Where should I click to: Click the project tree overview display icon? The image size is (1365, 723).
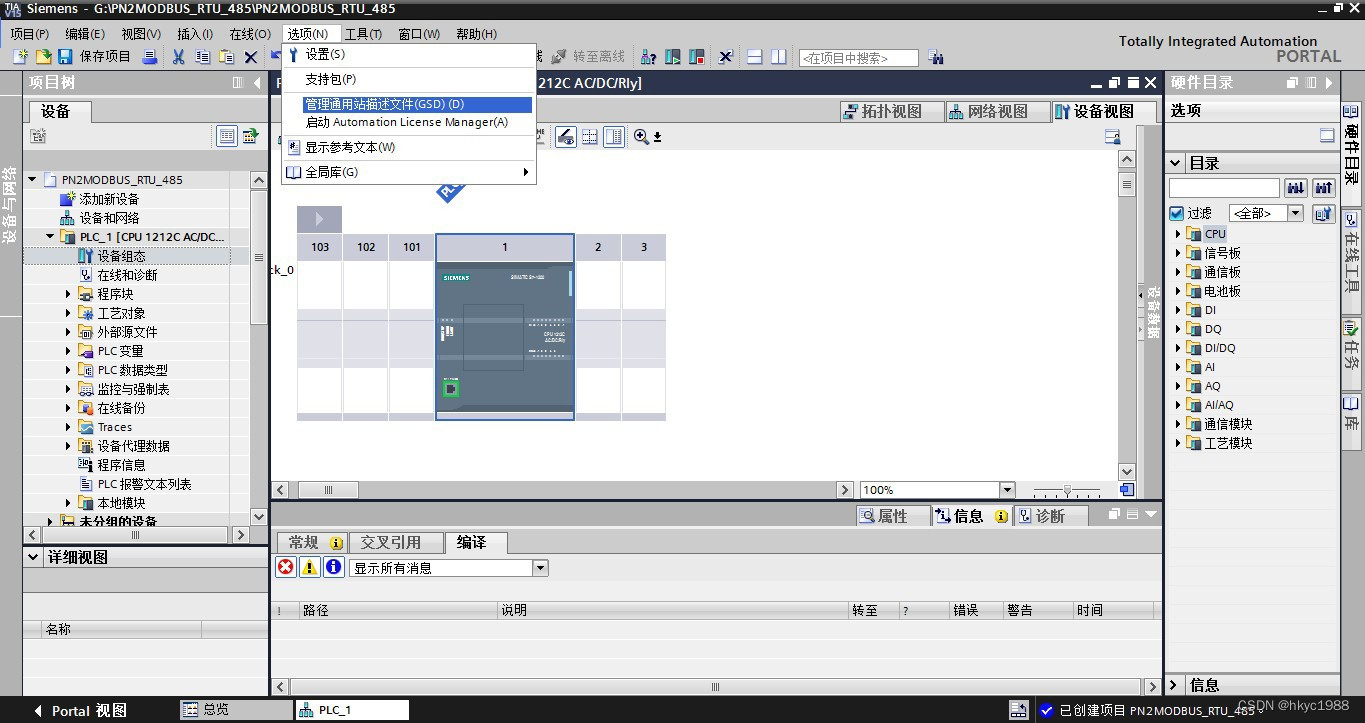[x=227, y=136]
